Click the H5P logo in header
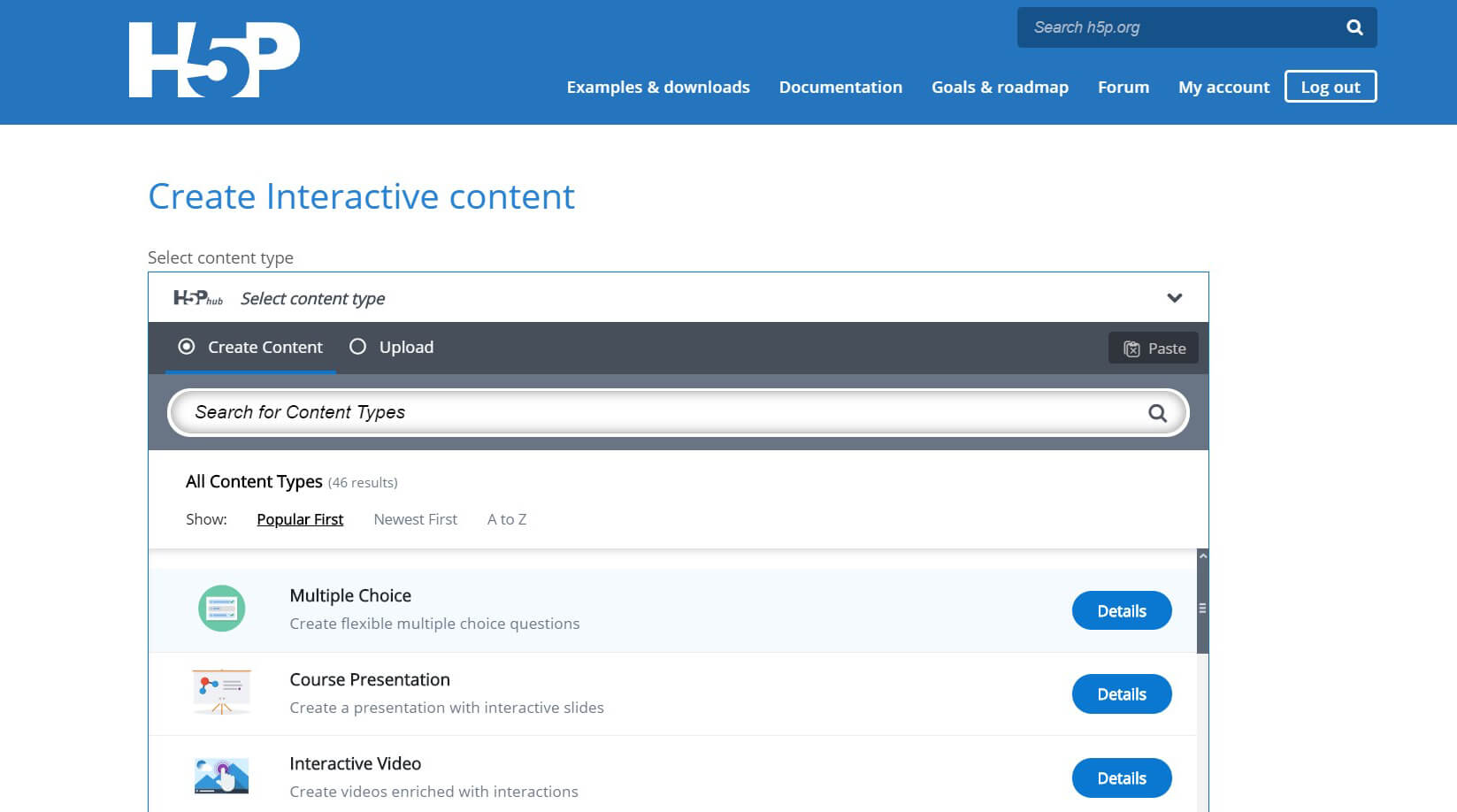1457x812 pixels. (214, 60)
